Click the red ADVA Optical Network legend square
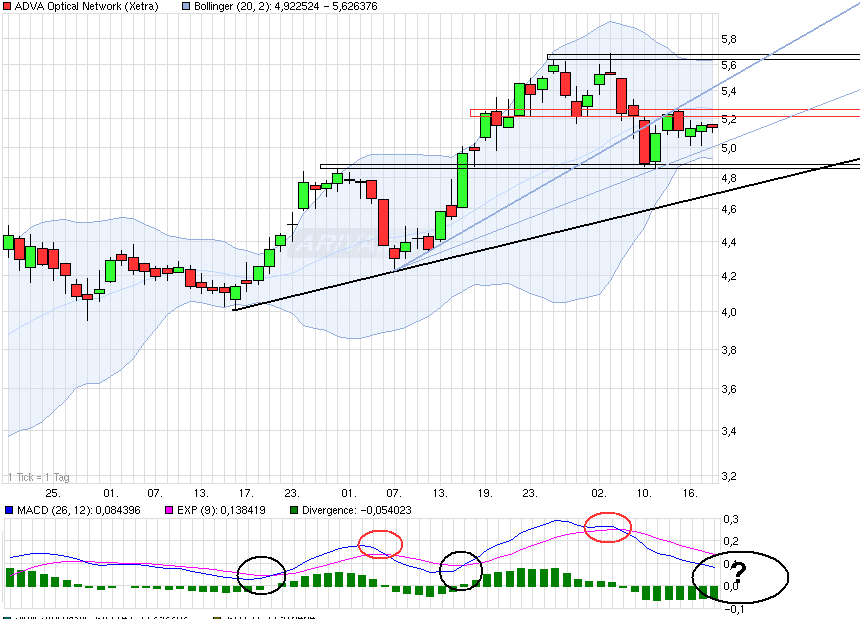860x627 pixels. [8, 6]
